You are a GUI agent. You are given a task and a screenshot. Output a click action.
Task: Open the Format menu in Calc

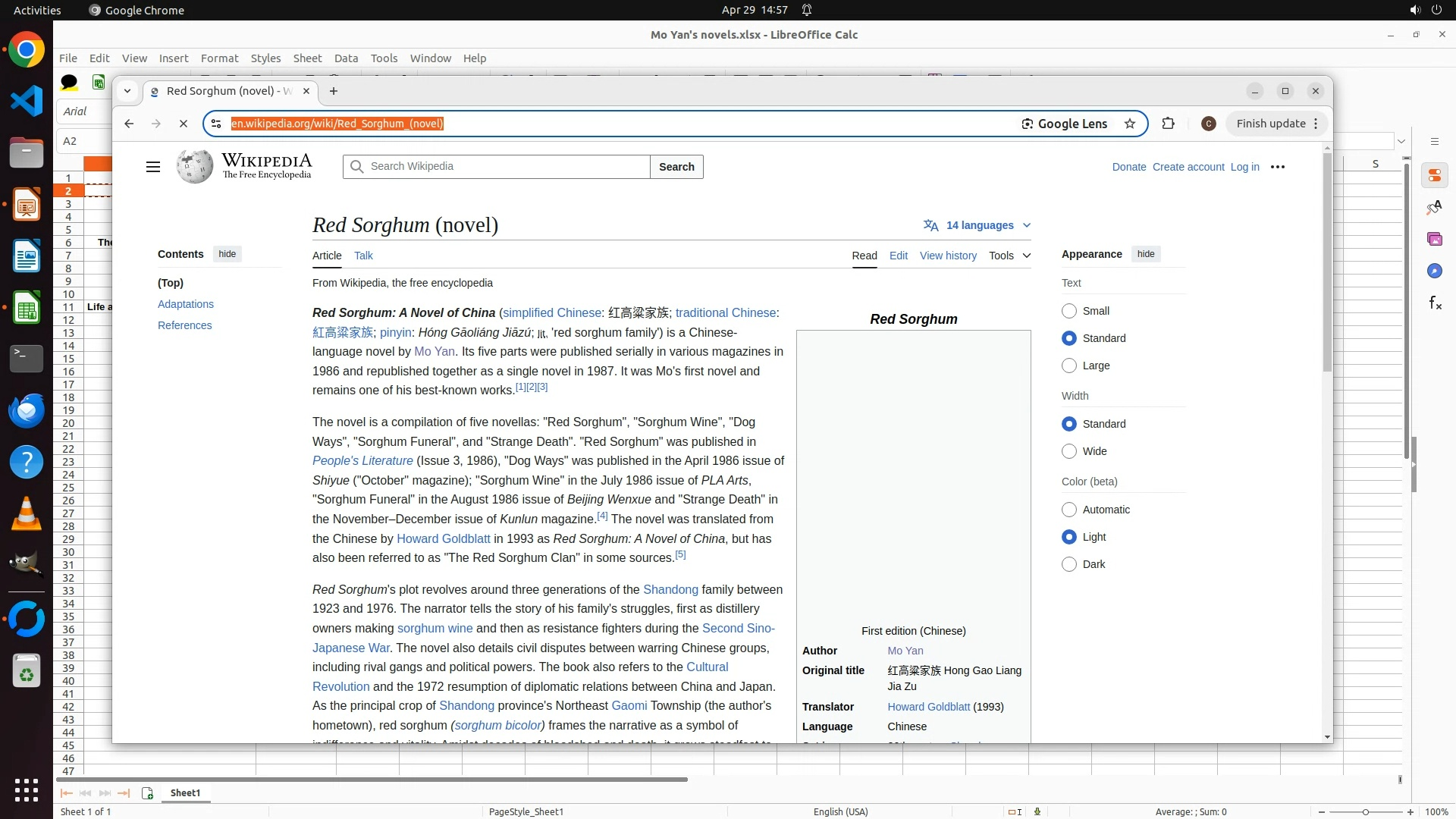pos(219,58)
